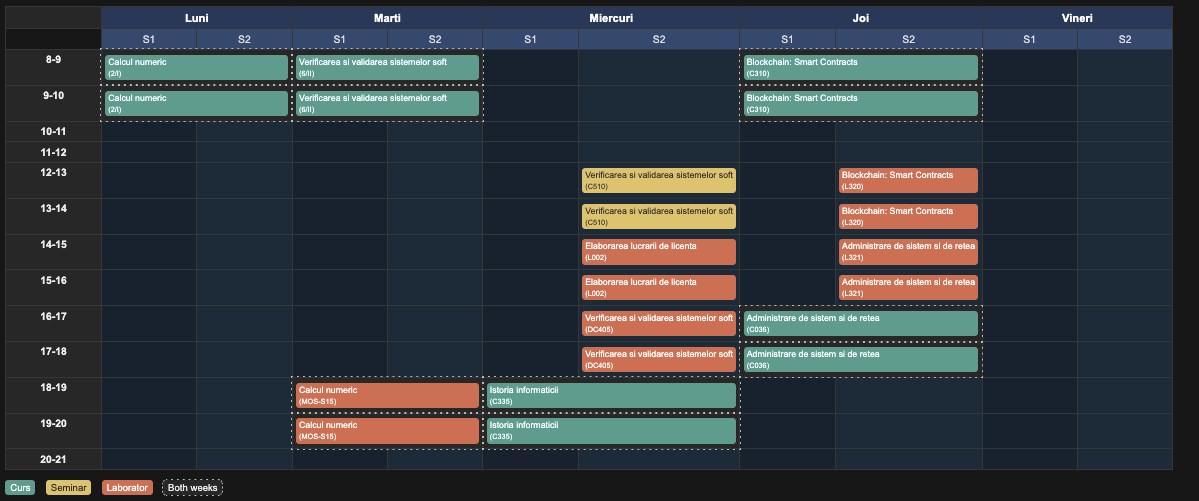Select the S2 column header under Marti
Image resolution: width=1199 pixels, height=501 pixels.
[x=435, y=39]
